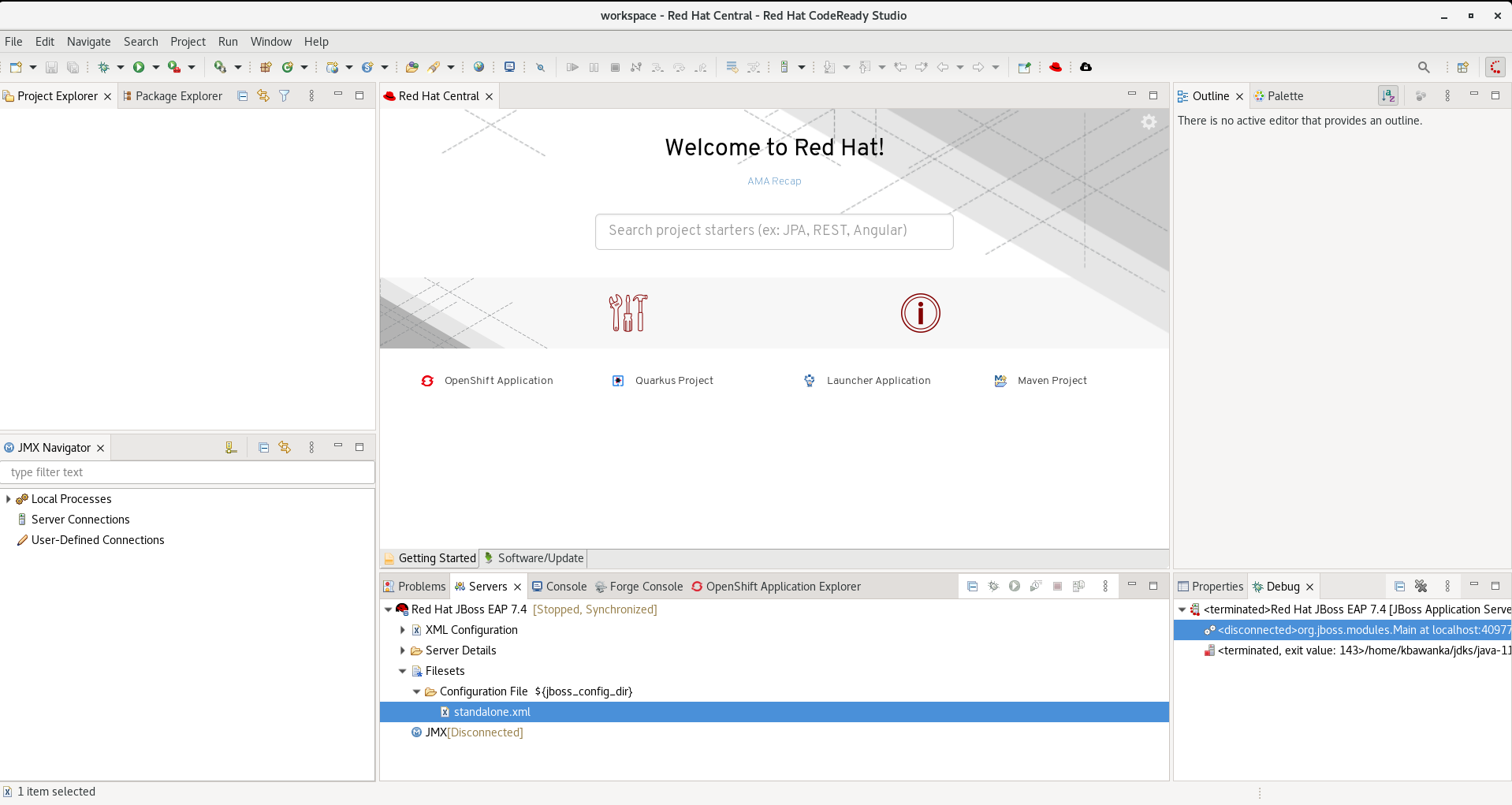This screenshot has height=805, width=1512.
Task: Click the AMA Recap link
Action: pos(774,181)
